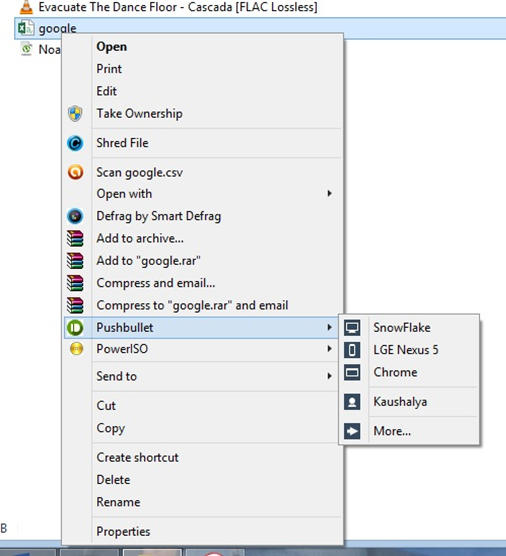Click the PowerISO yellow disc icon
Viewport: 506px width, 556px height.
[x=76, y=349]
